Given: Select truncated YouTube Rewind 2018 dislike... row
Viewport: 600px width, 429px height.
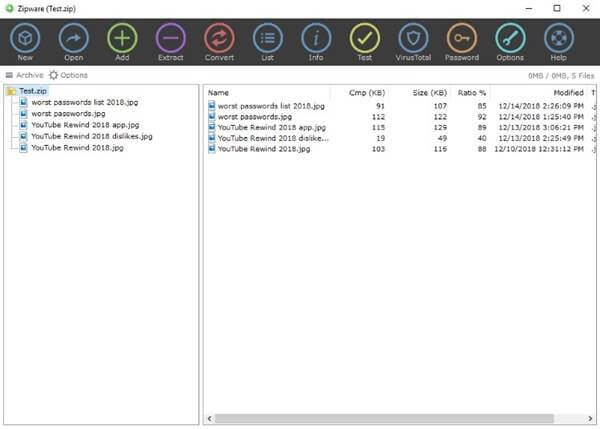Looking at the screenshot, I should (400, 138).
